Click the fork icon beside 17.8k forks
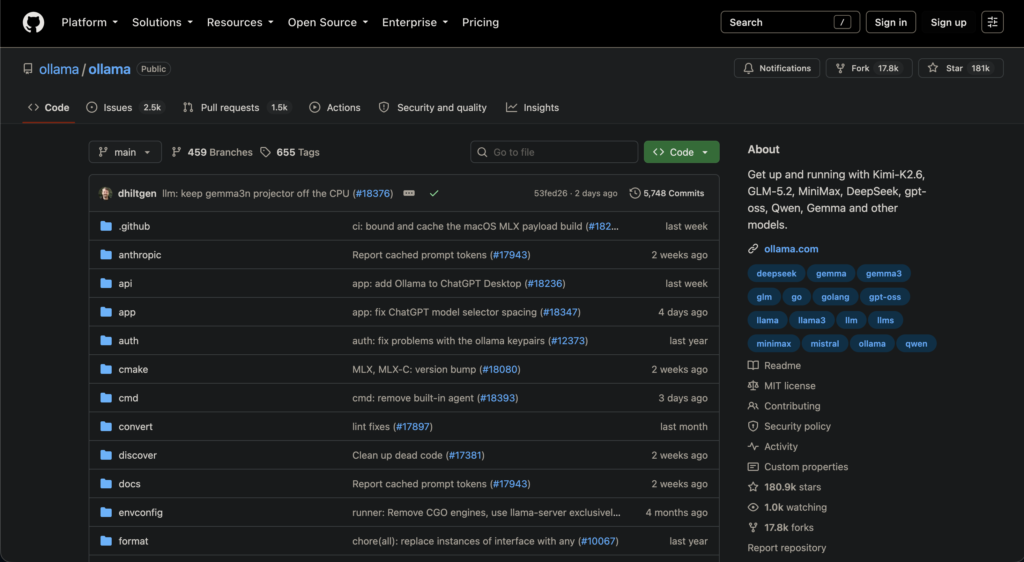1024x562 pixels. 753,527
